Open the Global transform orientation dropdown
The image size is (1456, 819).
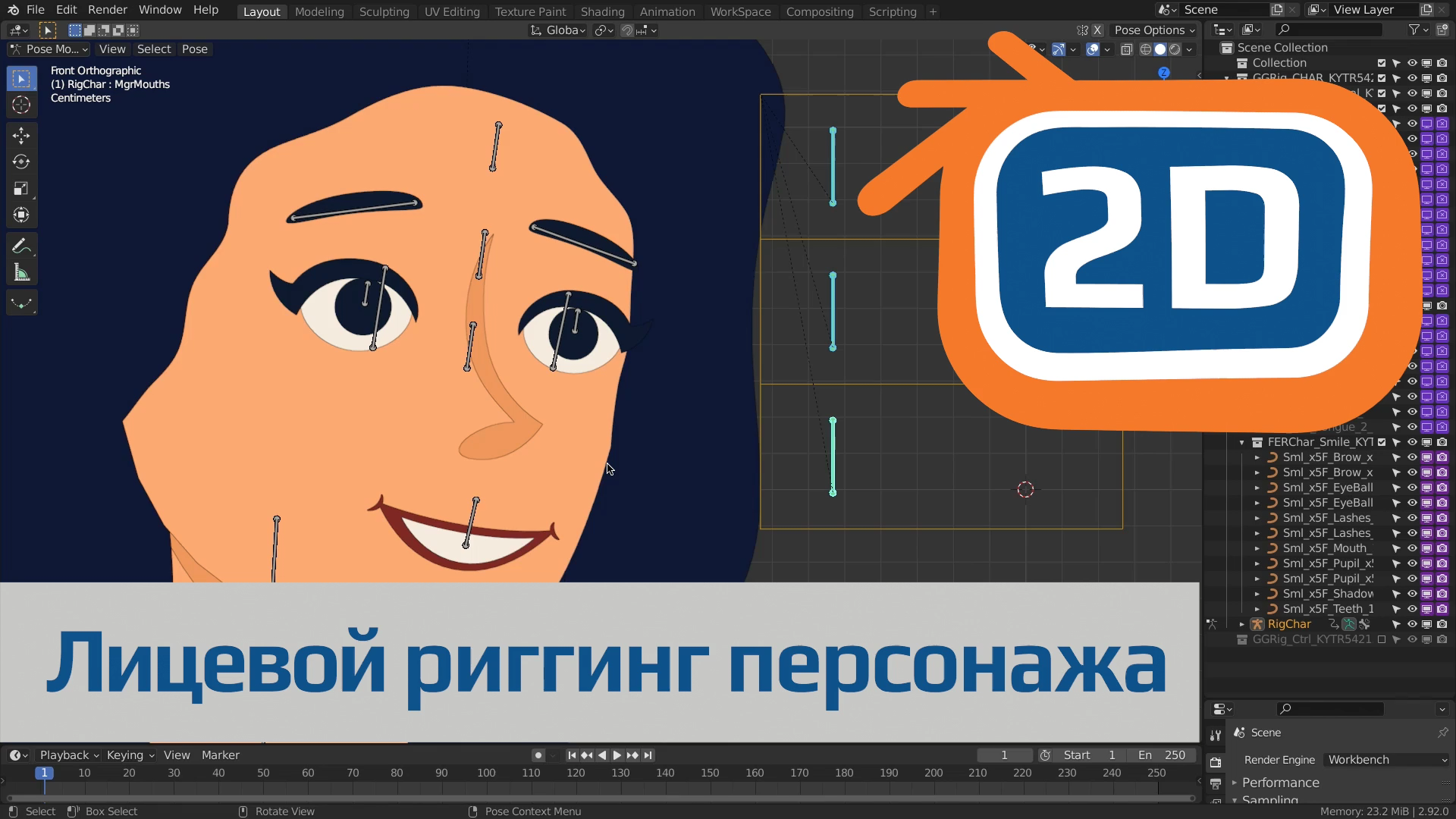(x=559, y=30)
